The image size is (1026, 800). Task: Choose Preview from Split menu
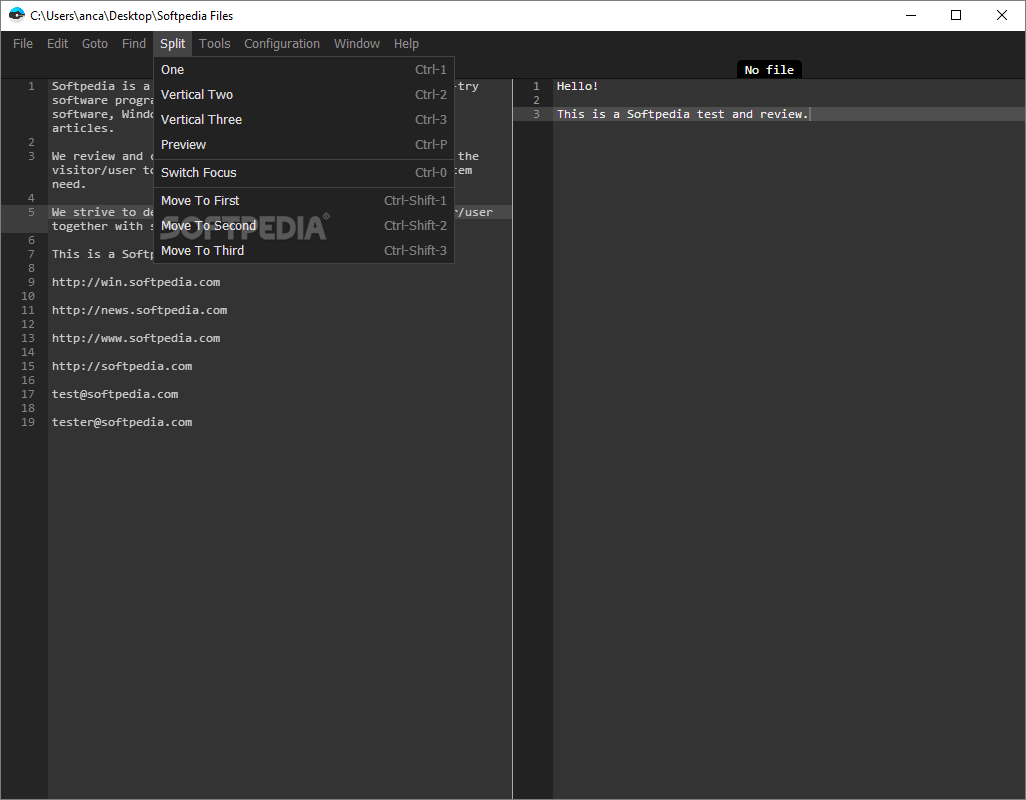tap(304, 145)
